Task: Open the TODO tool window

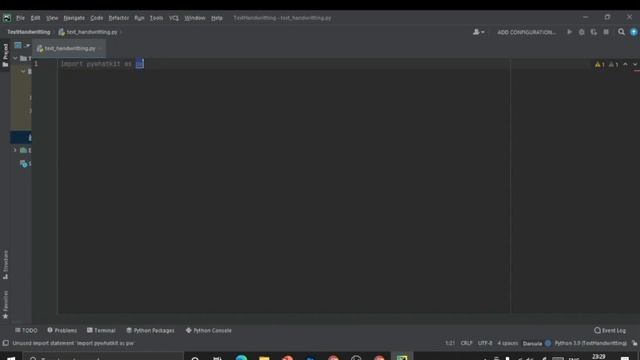Action: (26, 330)
